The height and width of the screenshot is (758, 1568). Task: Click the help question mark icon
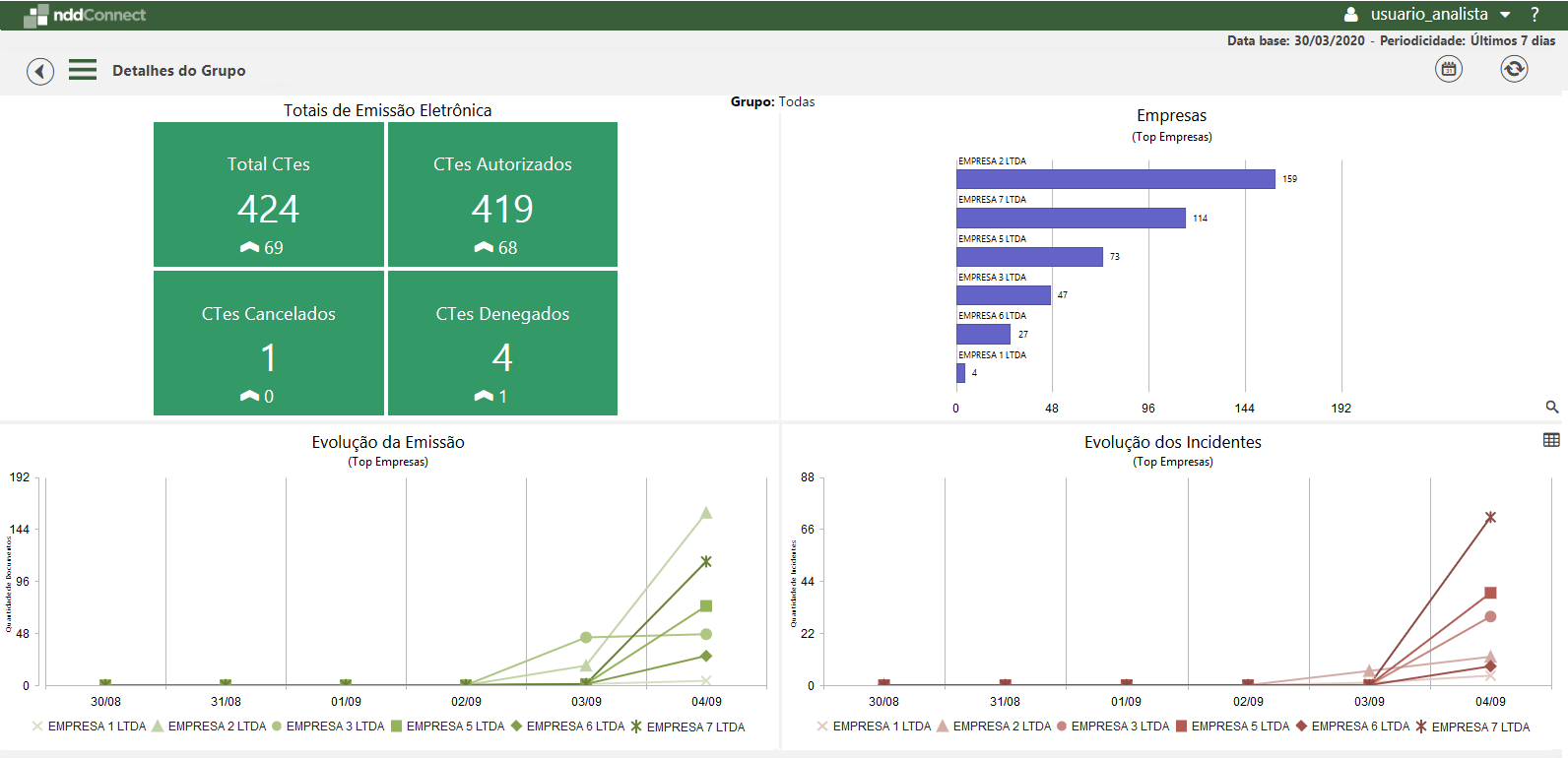click(1534, 15)
